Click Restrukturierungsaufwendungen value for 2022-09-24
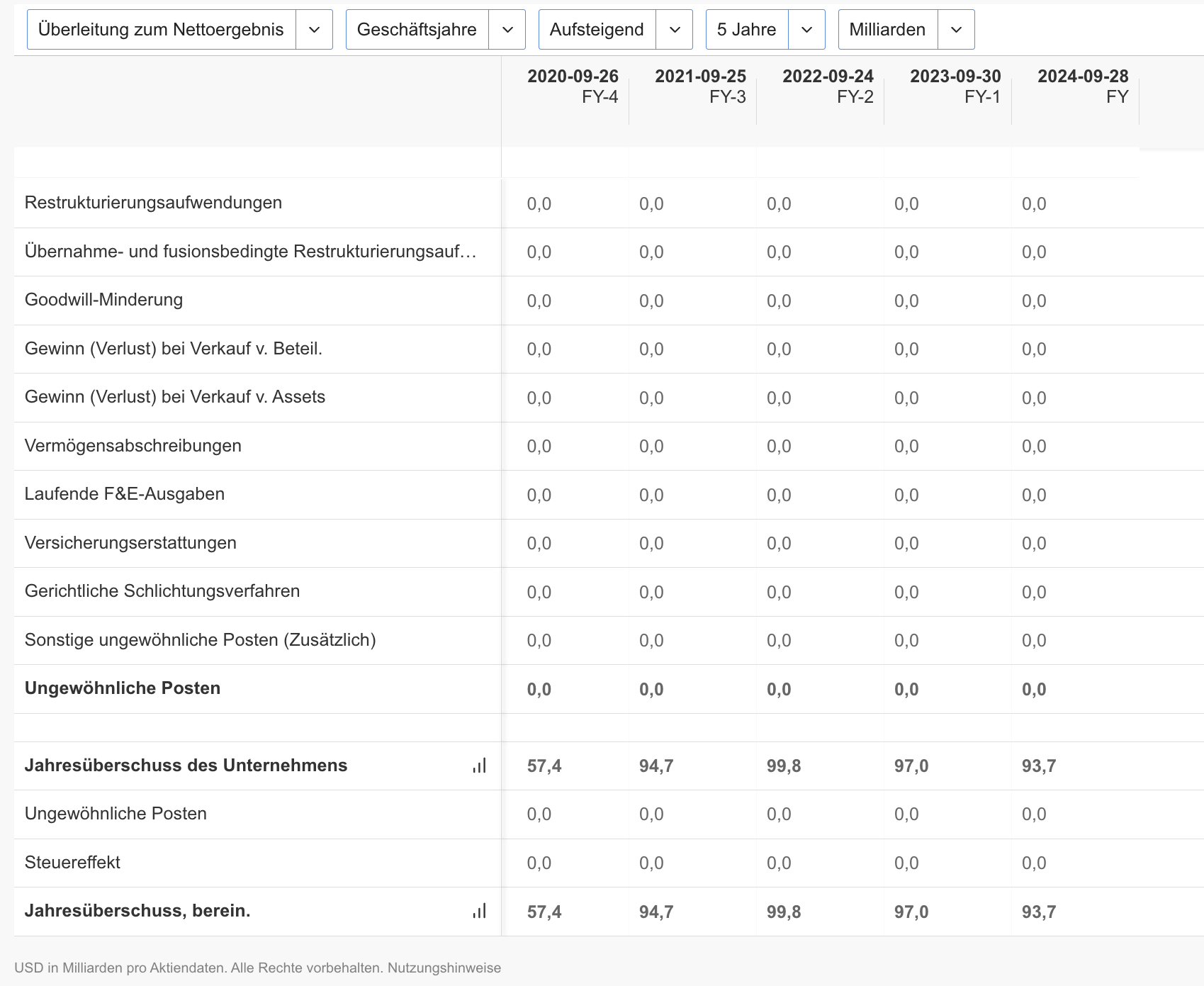The height and width of the screenshot is (986, 1204). click(x=779, y=204)
